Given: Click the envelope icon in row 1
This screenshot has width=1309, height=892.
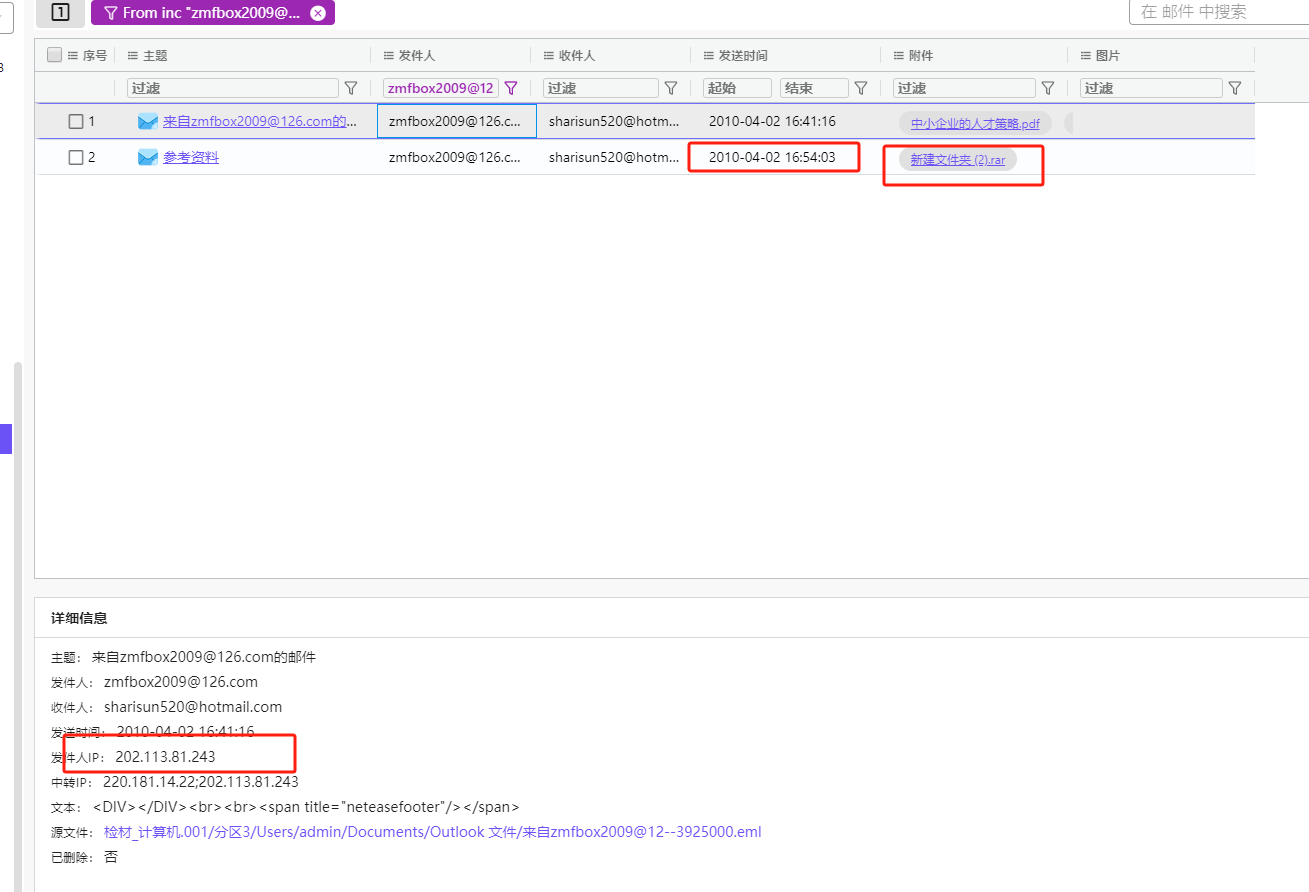Looking at the screenshot, I should [148, 122].
